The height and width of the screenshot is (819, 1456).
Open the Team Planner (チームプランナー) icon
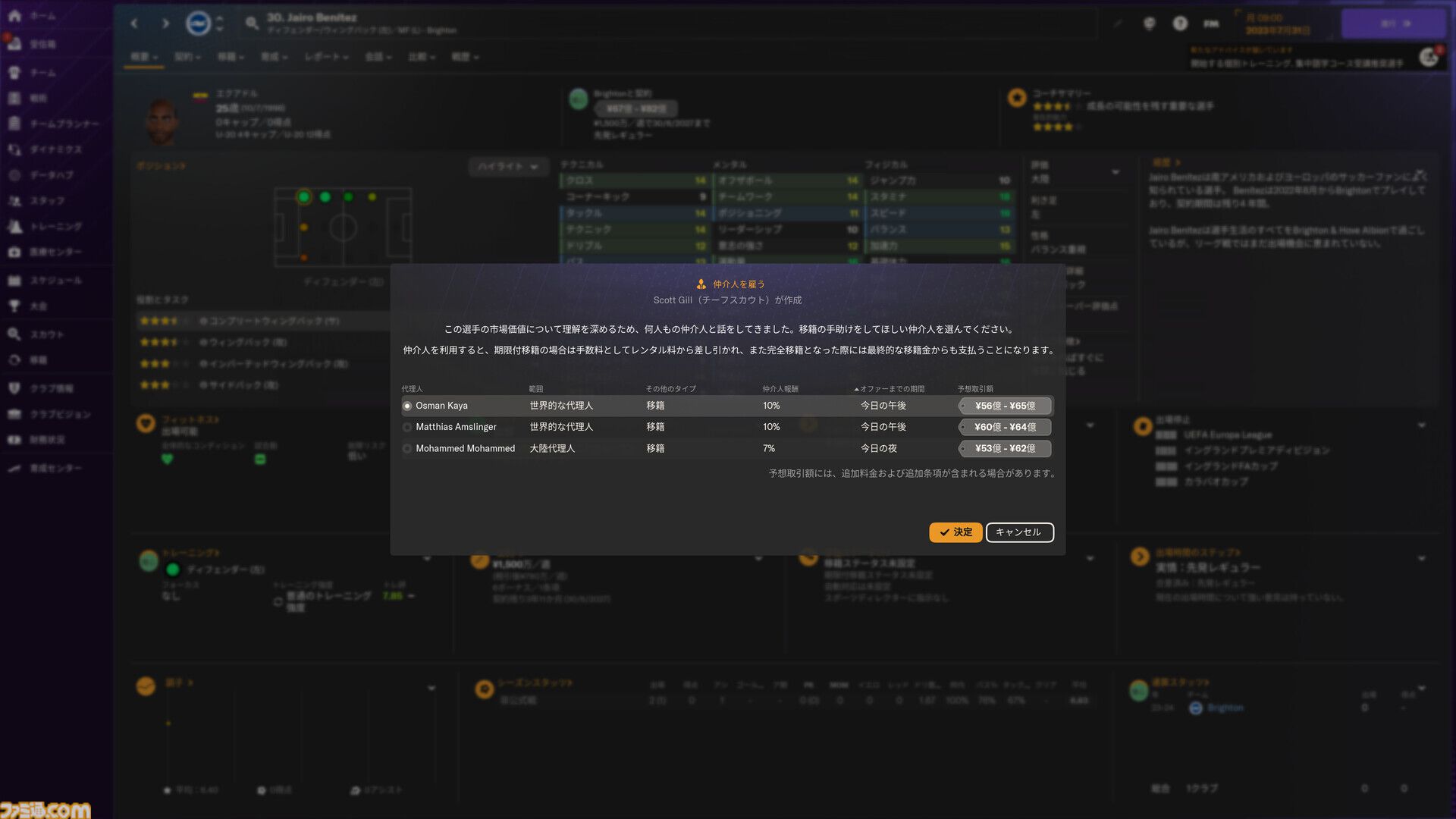[x=14, y=124]
